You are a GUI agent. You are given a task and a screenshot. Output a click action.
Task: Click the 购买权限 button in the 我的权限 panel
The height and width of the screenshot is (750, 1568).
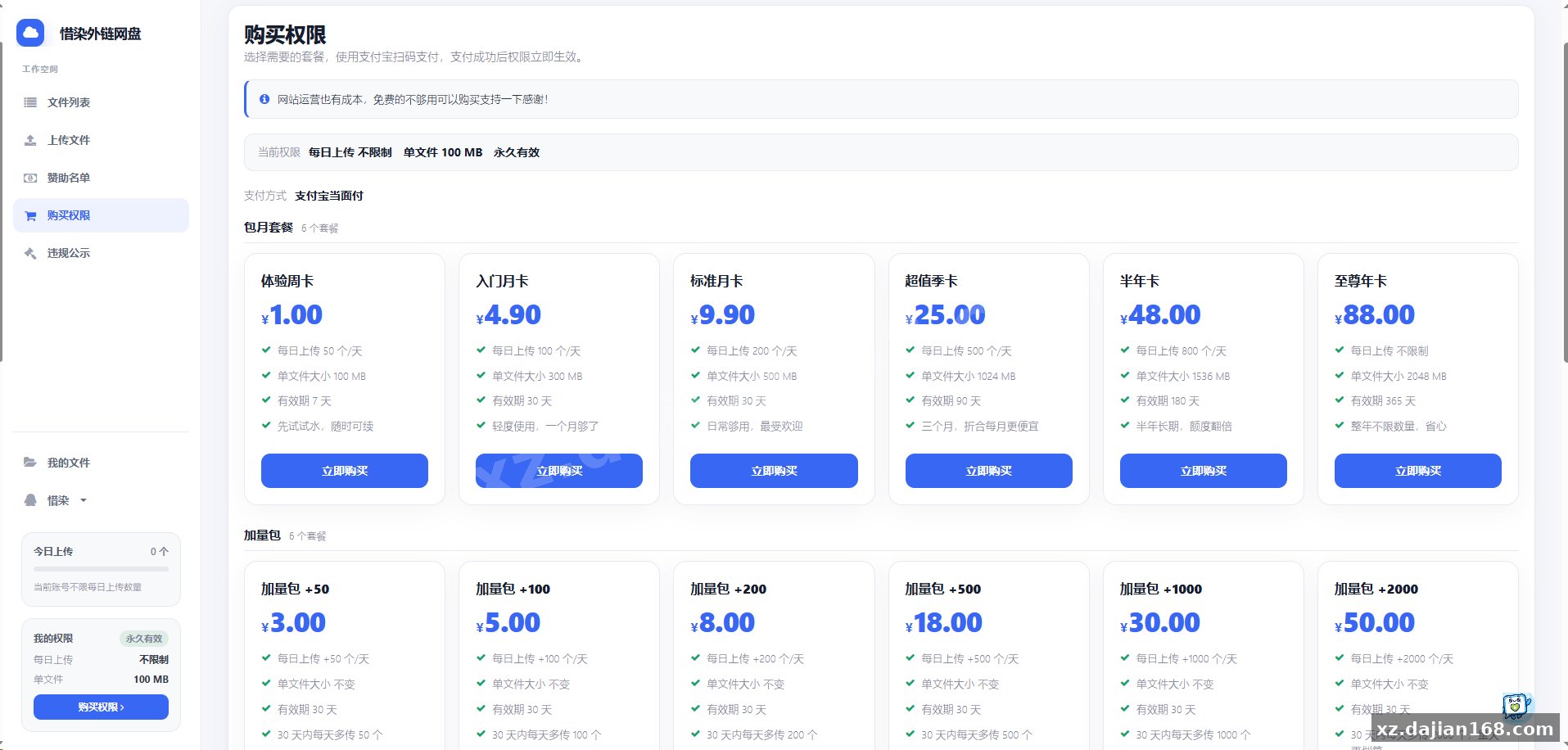(101, 707)
